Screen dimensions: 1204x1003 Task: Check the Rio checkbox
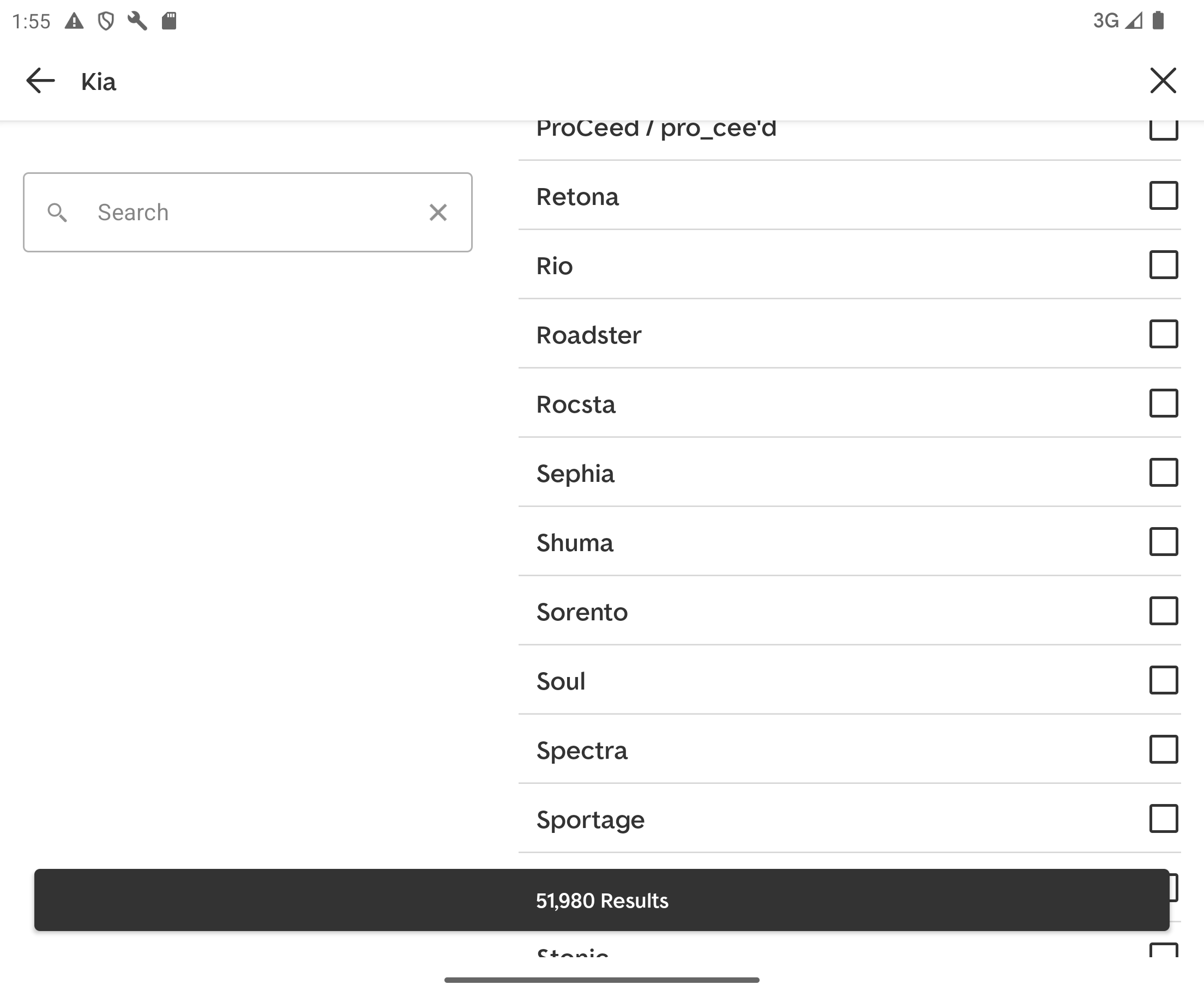[x=1164, y=265]
